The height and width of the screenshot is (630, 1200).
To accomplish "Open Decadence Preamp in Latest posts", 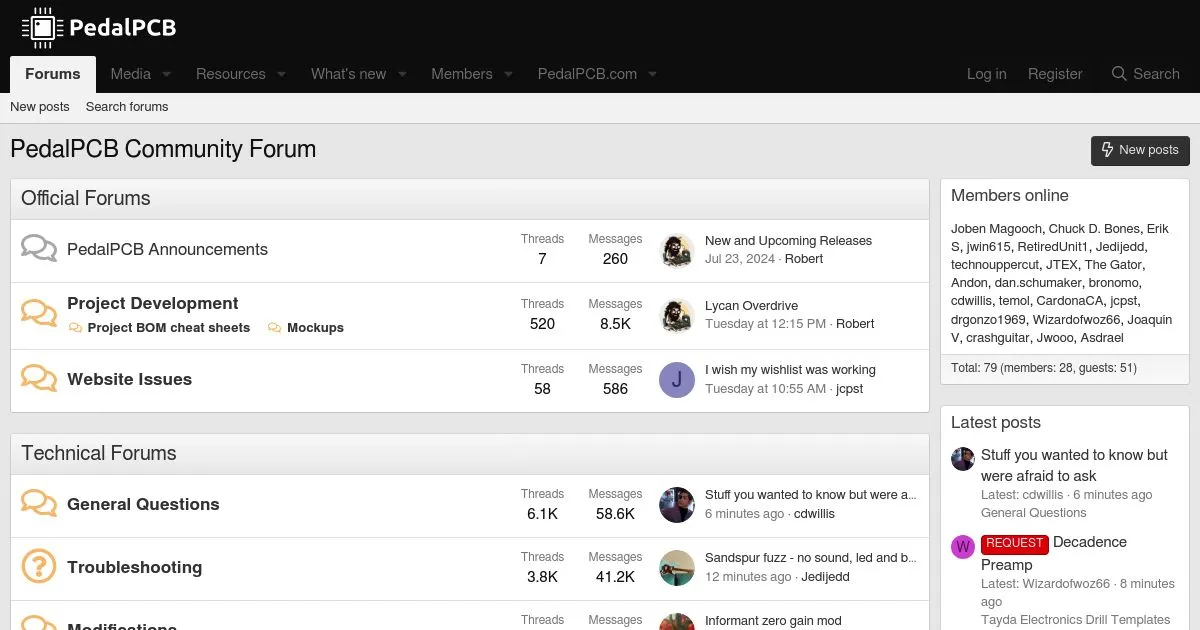I will click(x=1054, y=553).
